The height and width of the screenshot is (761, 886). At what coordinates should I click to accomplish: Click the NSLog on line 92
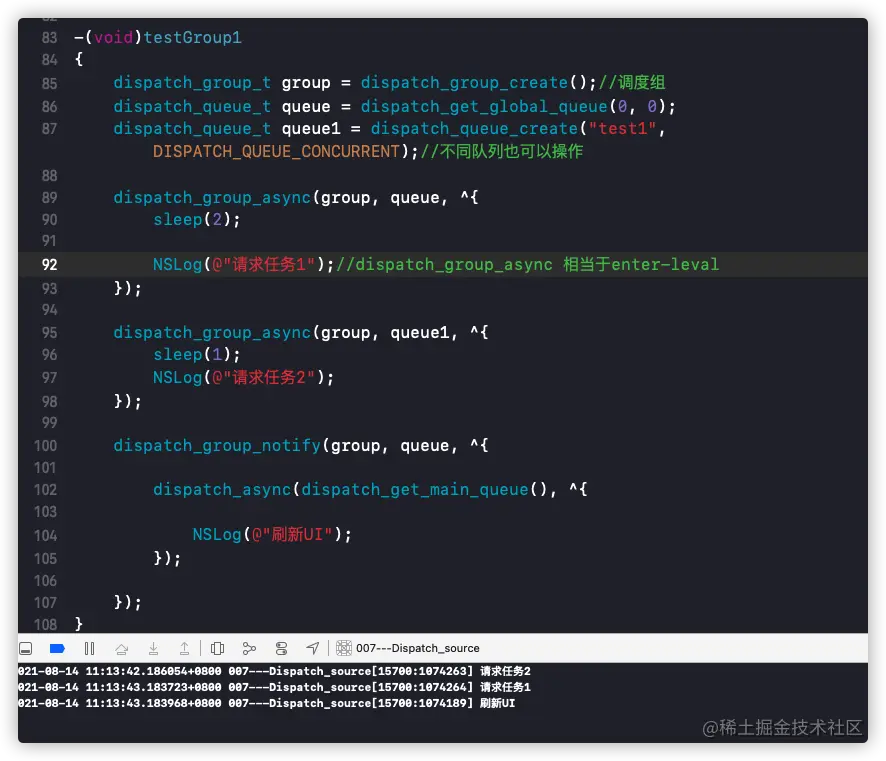pos(177,264)
